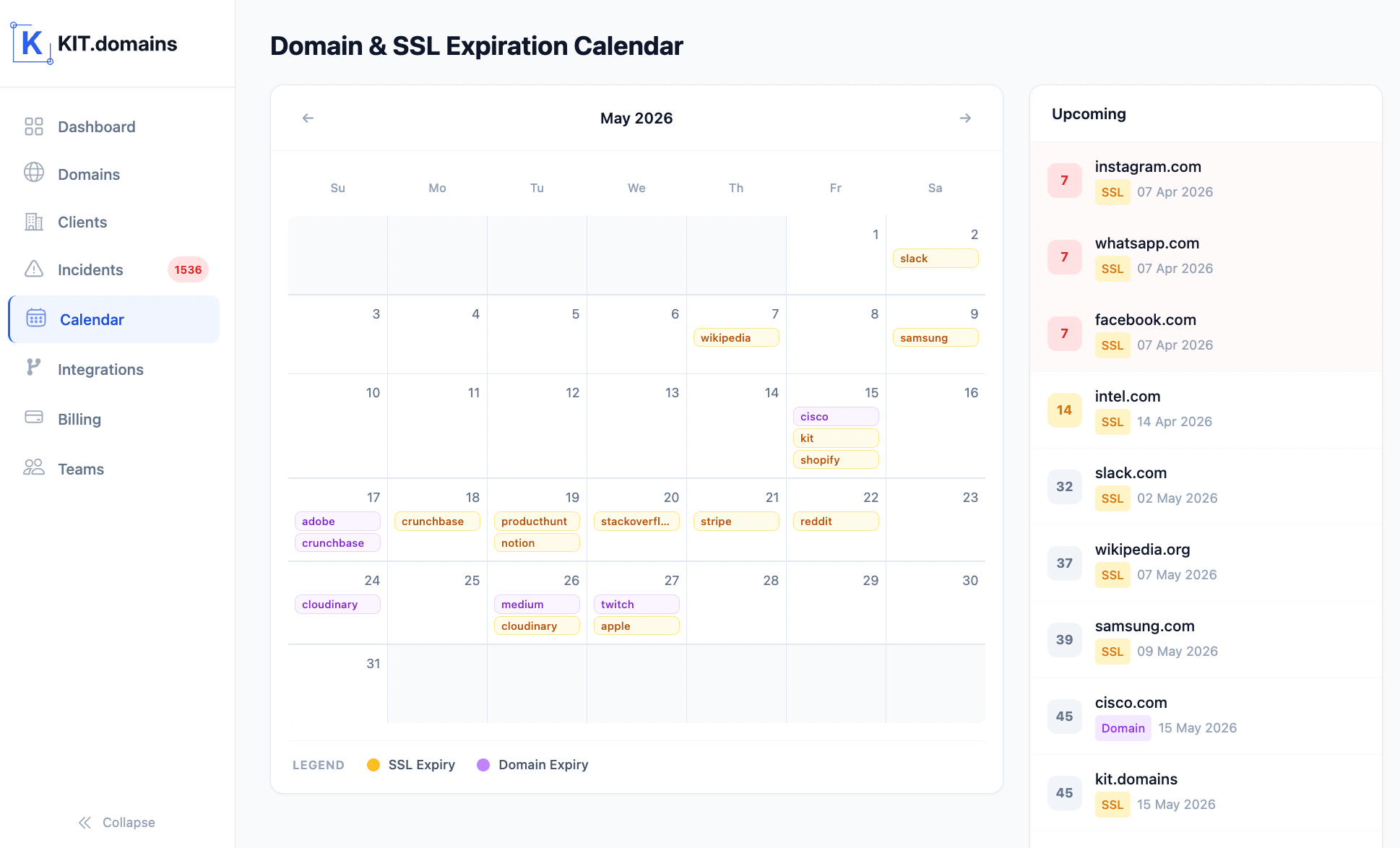Screen dimensions: 1400x848
Task: Advance to the next month
Action: [x=965, y=118]
